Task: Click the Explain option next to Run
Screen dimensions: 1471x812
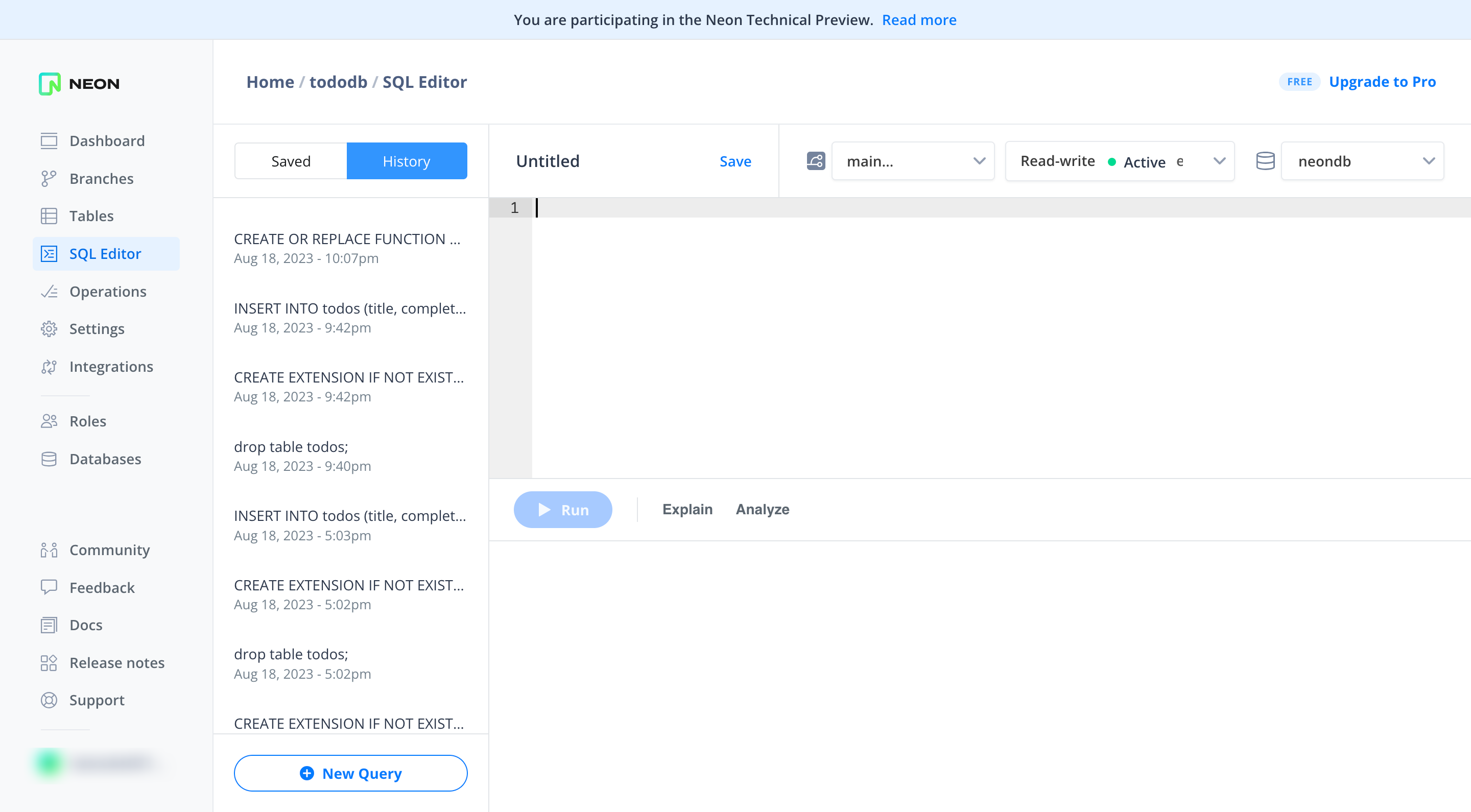Action: pos(687,509)
